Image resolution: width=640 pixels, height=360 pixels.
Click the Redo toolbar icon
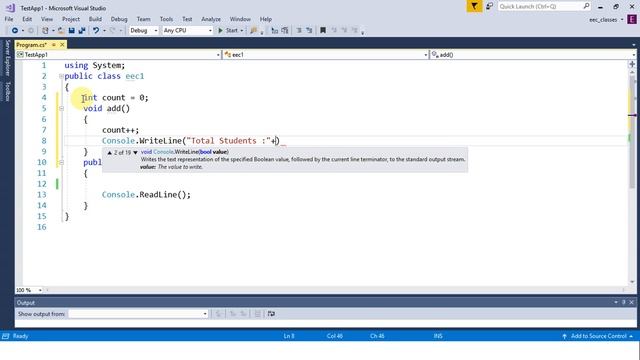[113, 31]
